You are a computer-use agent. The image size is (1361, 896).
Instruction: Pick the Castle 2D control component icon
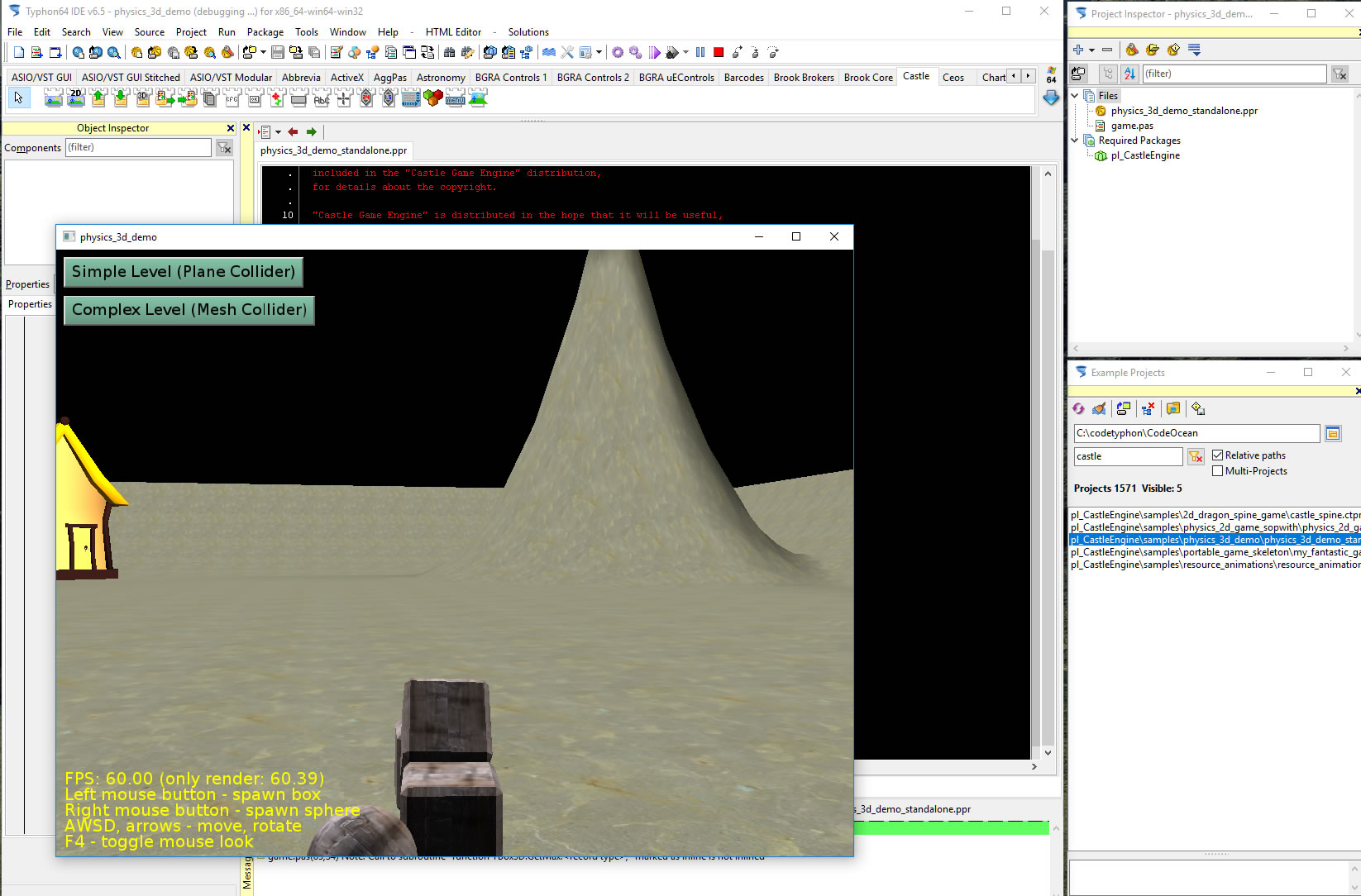coord(76,98)
